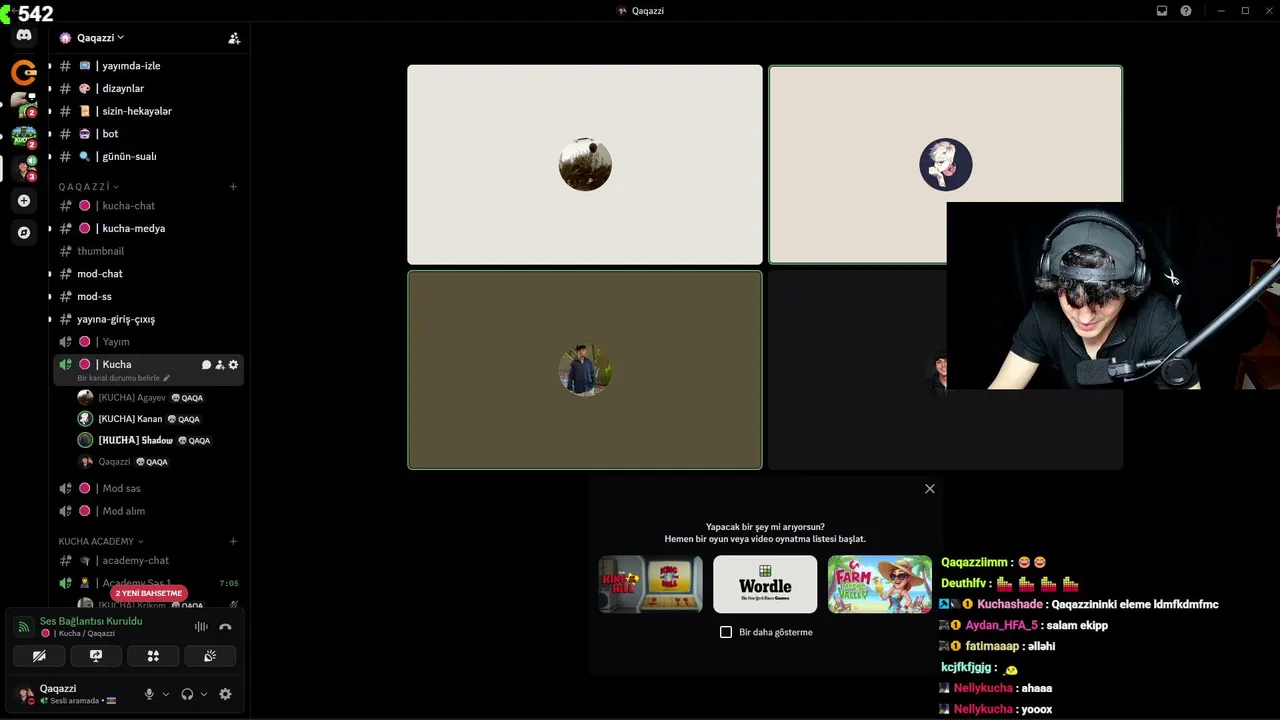Screen dimensions: 1280x720
Task: Invite people to Qaqazzi server
Action: [234, 38]
